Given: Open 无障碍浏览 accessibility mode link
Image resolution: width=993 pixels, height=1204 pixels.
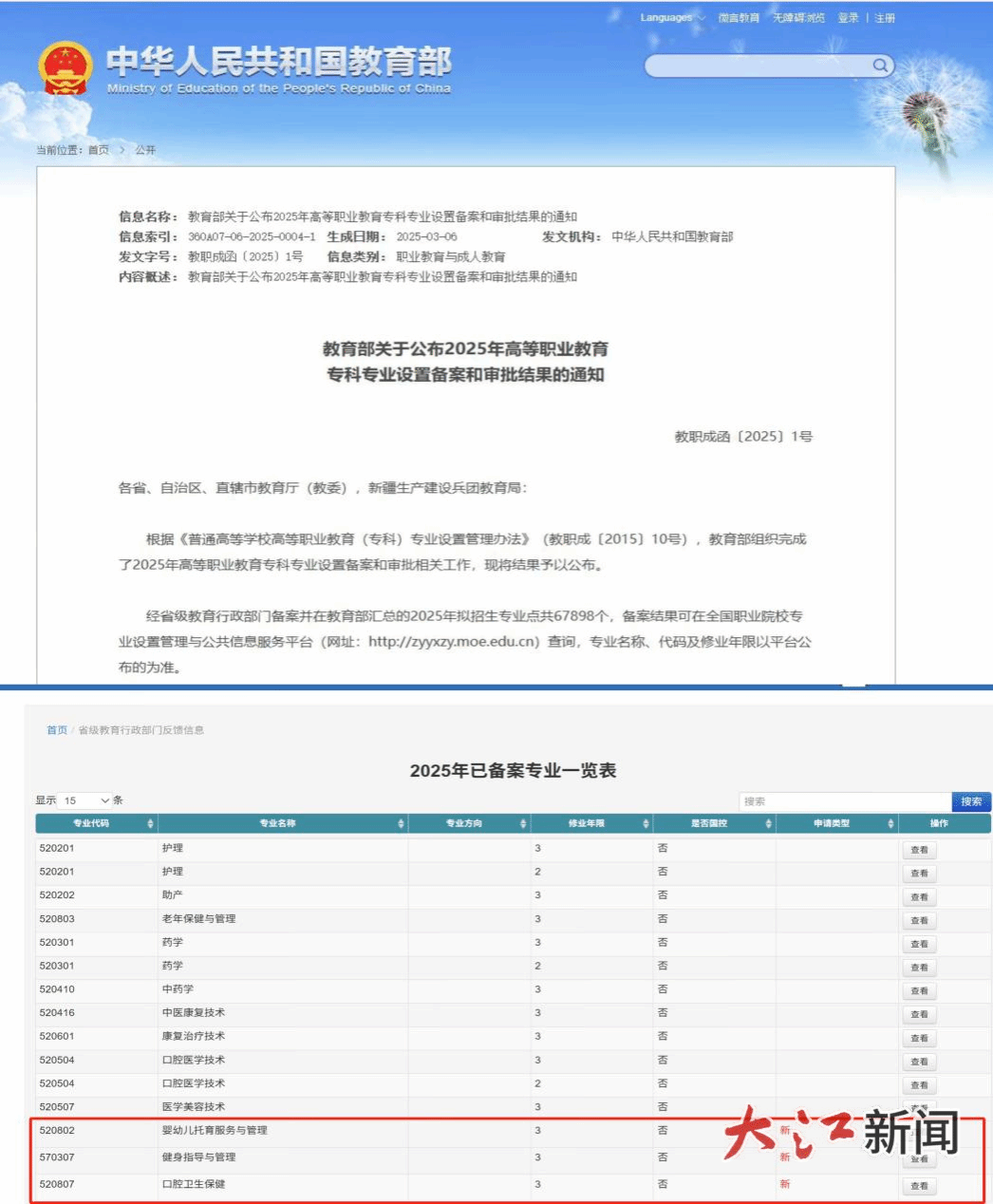Looking at the screenshot, I should point(798,18).
